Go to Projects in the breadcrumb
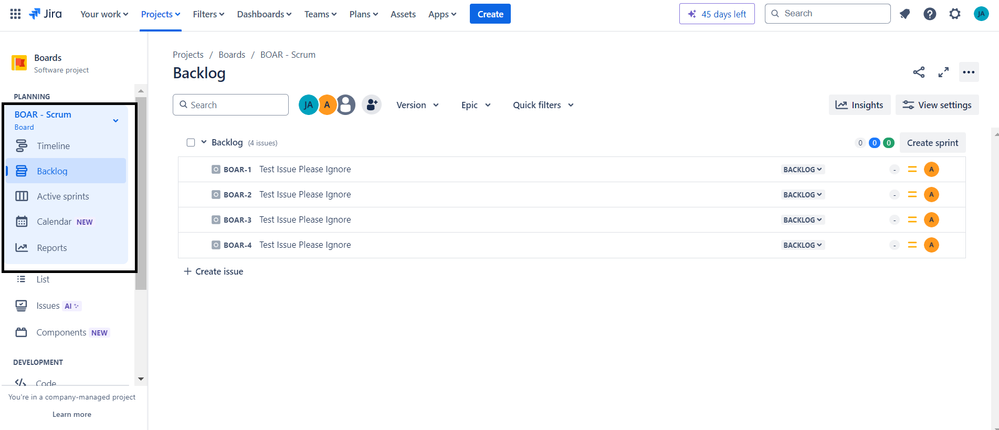This screenshot has width=999, height=430. (188, 55)
